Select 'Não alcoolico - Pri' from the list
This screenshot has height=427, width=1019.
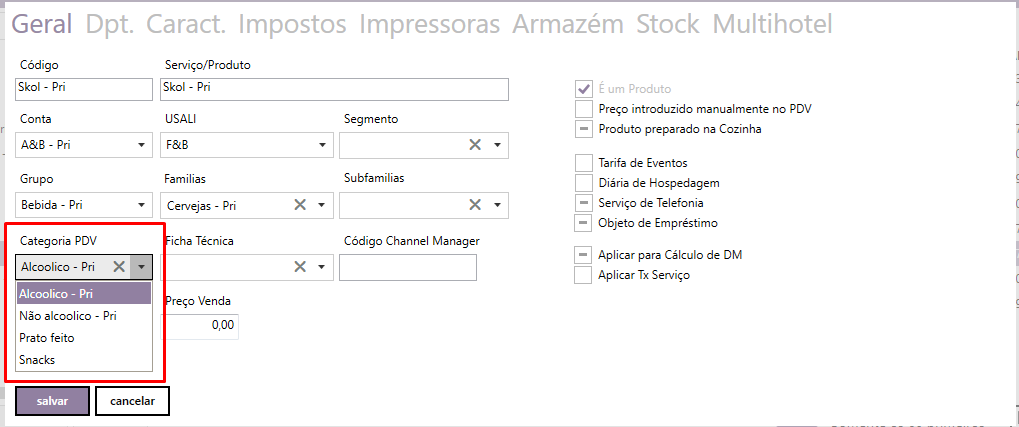pyautogui.click(x=68, y=316)
